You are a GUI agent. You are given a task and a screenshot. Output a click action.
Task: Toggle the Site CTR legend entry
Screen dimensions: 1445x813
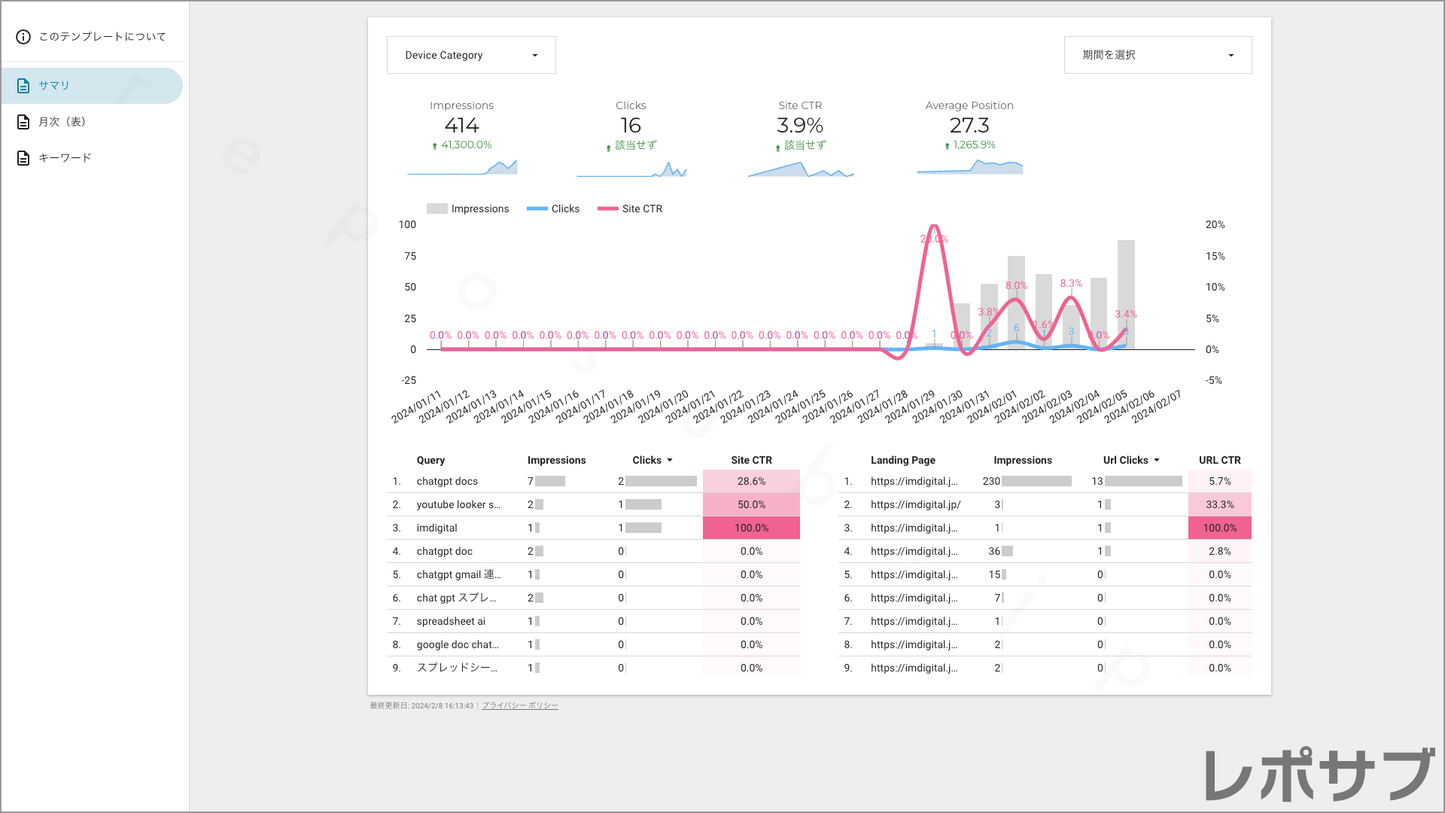[630, 209]
